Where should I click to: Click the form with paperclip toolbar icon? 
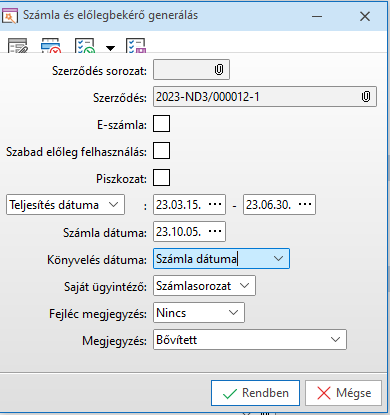(x=18, y=46)
